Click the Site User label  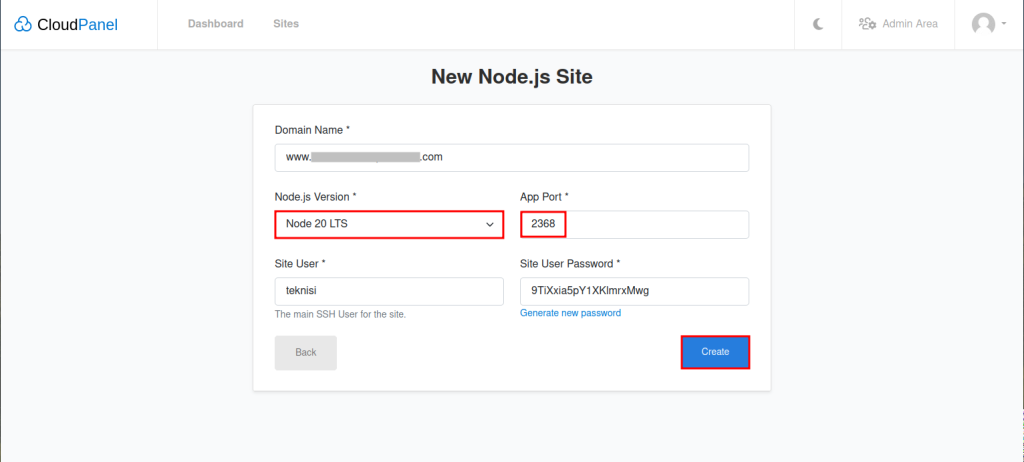pos(300,263)
